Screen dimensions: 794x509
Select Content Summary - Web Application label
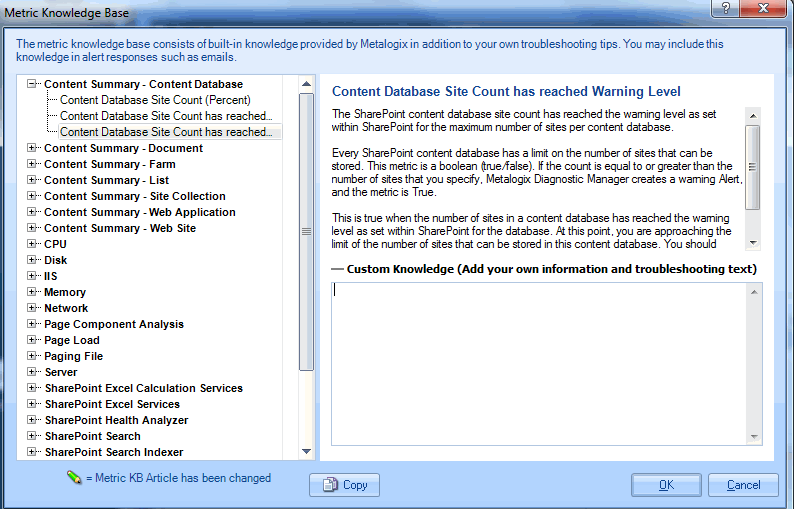click(x=140, y=212)
